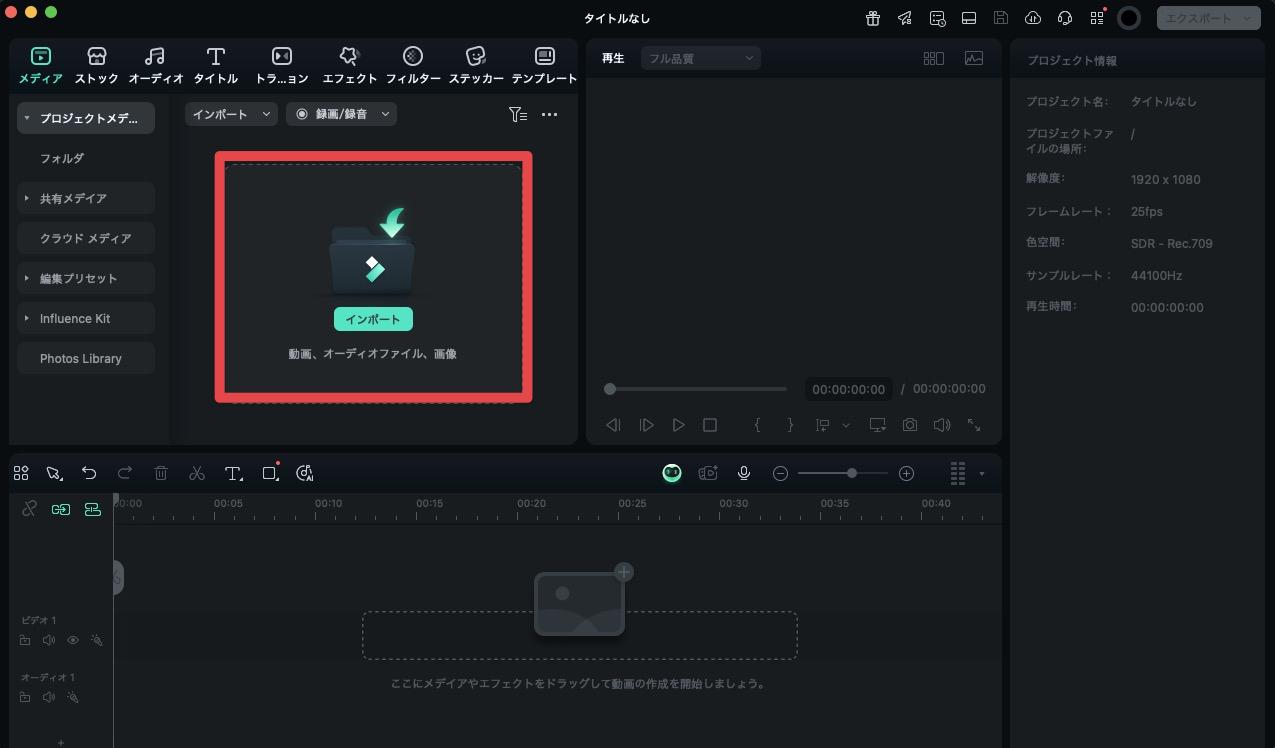Screen dimensions: 1275x748
Task: Open the フル品質 playback quality dropdown
Action: click(701, 58)
